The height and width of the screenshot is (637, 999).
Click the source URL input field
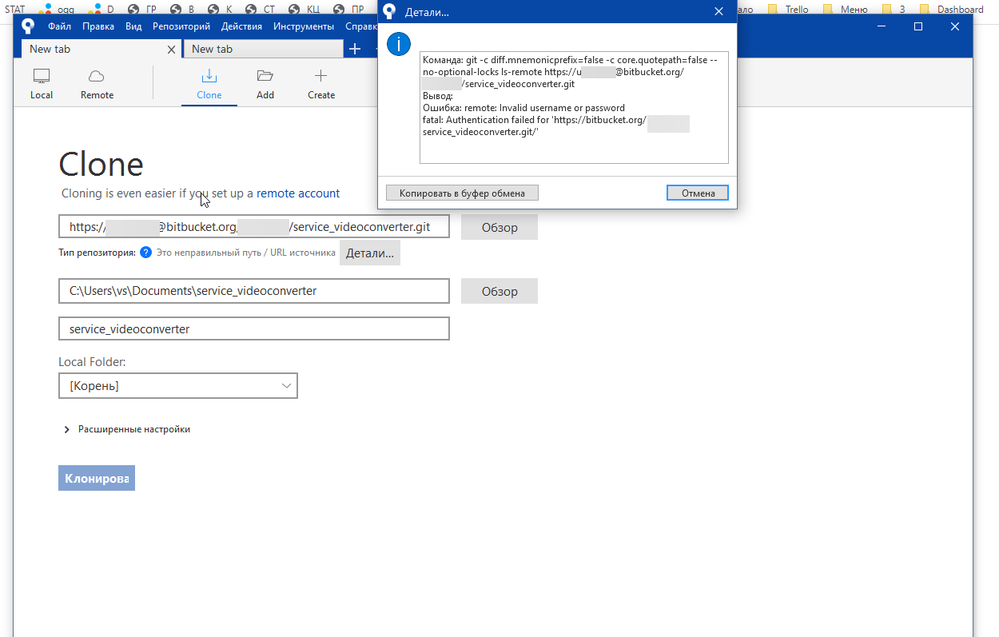click(x=254, y=227)
